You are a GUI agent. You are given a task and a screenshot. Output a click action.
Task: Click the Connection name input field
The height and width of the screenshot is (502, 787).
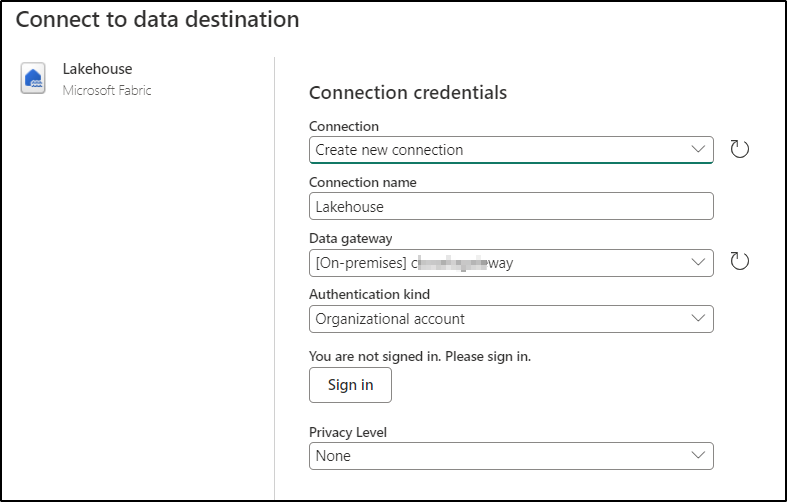511,206
